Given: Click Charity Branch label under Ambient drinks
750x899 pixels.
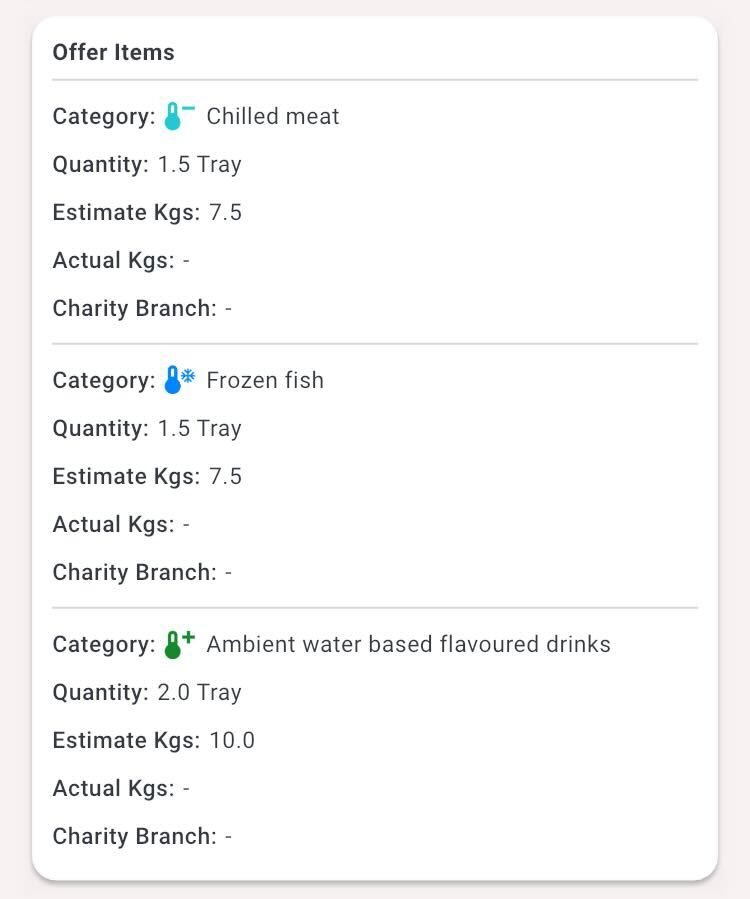Looking at the screenshot, I should 135,837.
